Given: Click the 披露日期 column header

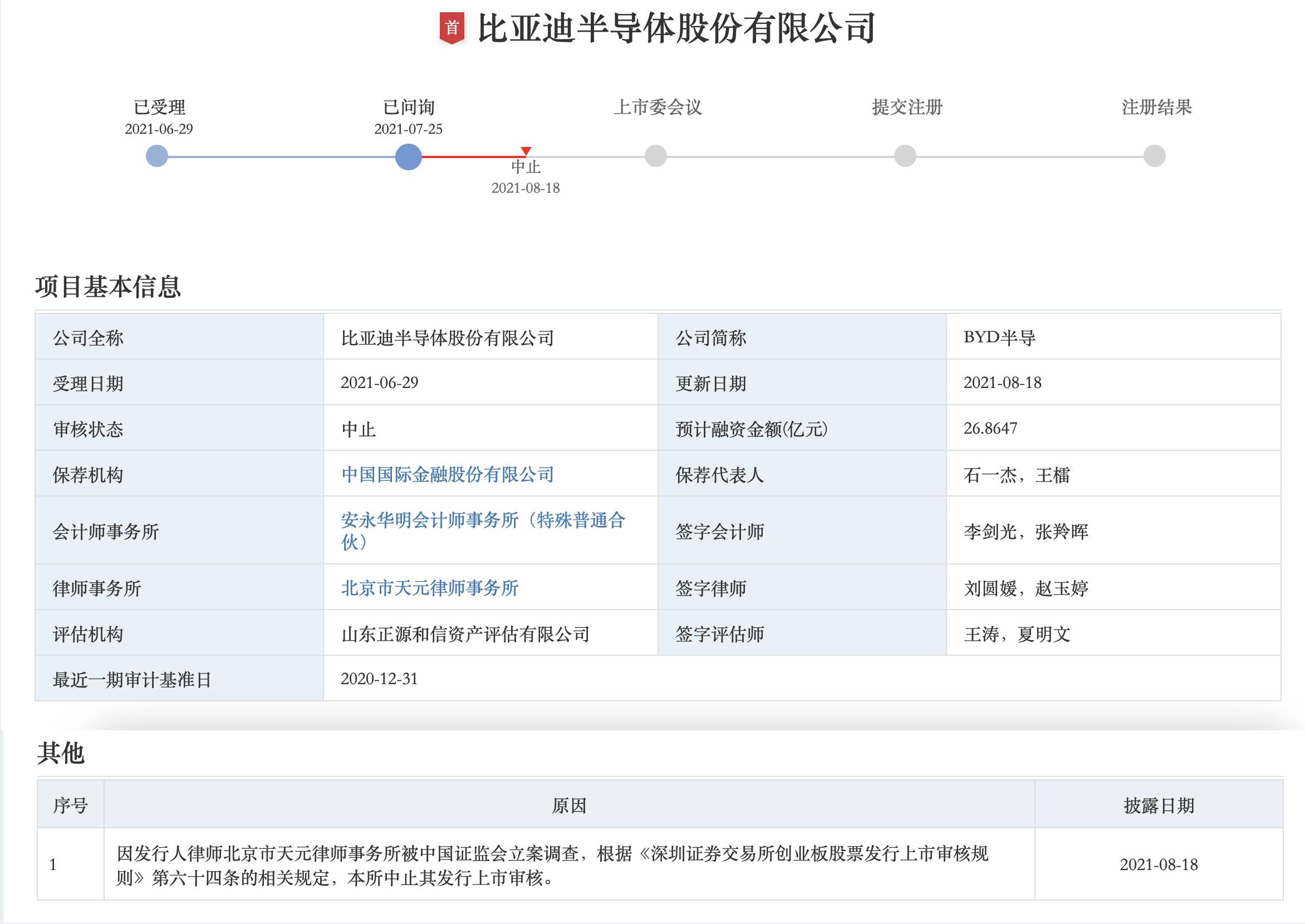Looking at the screenshot, I should pos(1159,804).
